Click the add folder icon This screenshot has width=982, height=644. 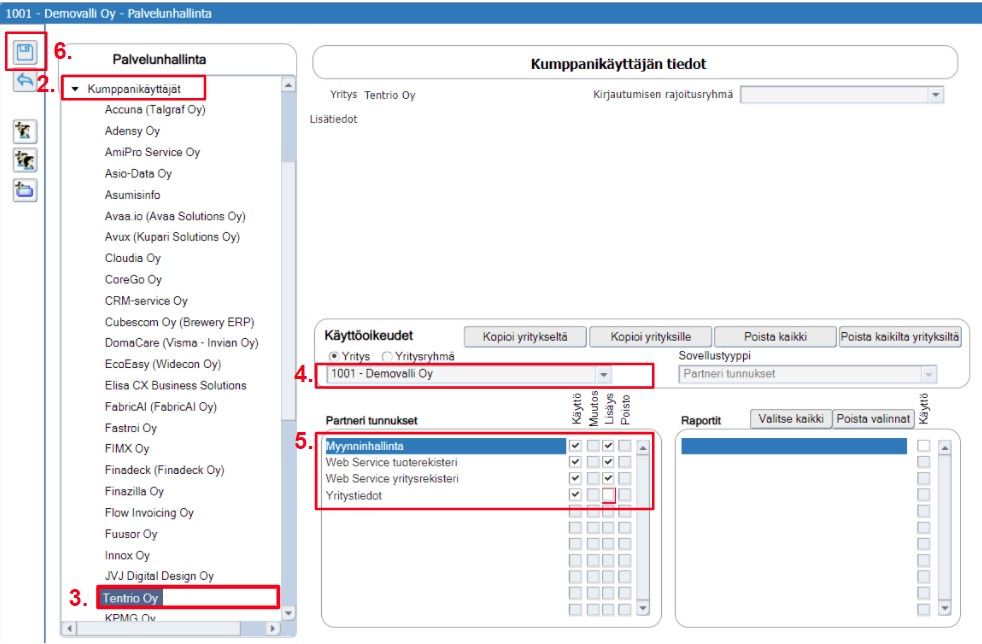(x=24, y=190)
